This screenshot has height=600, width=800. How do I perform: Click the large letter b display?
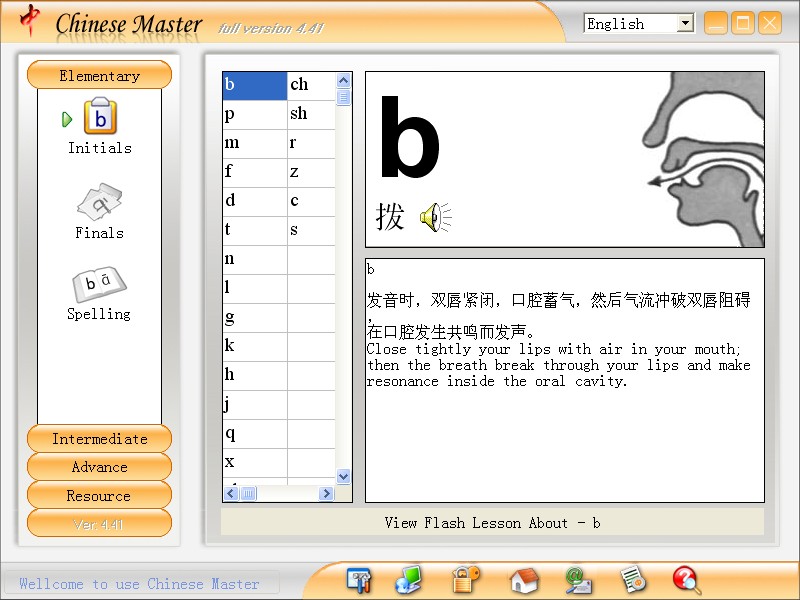pyautogui.click(x=410, y=137)
